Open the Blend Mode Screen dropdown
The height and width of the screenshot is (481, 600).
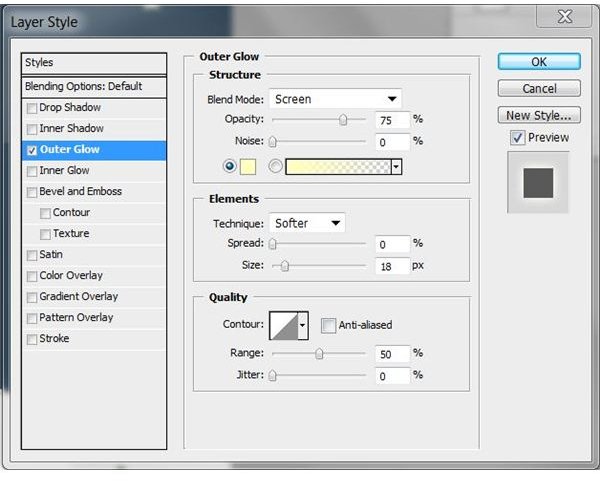[335, 99]
